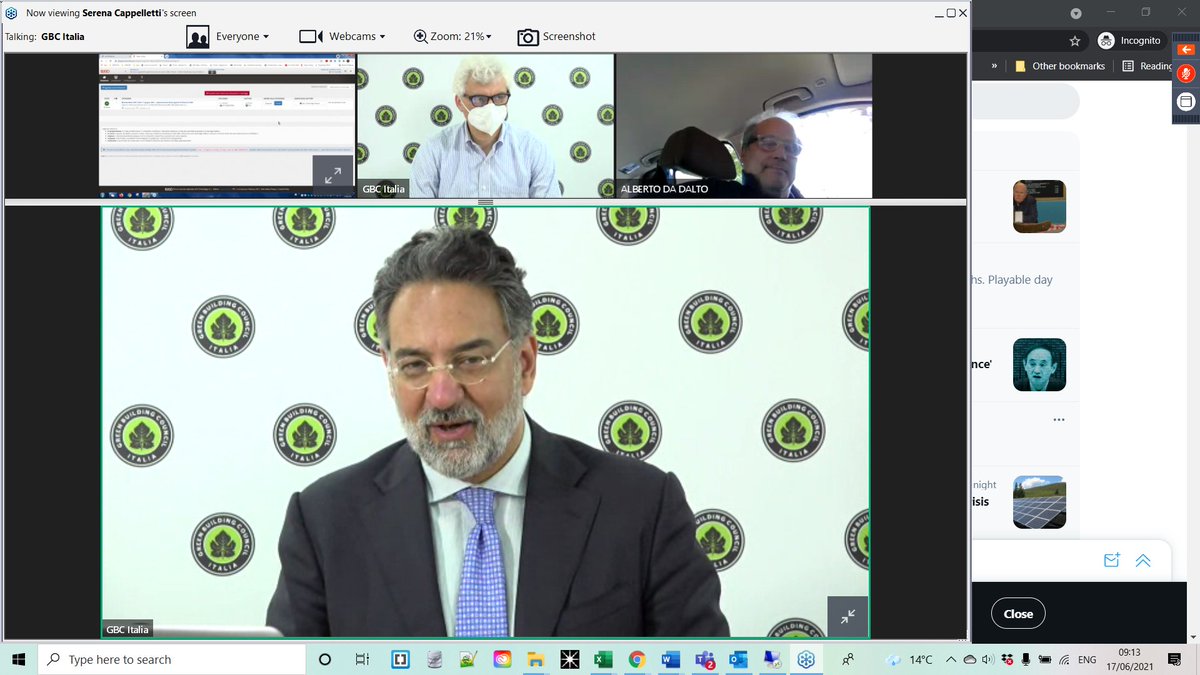
Task: Open Microsoft Teams from the taskbar
Action: click(x=705, y=659)
